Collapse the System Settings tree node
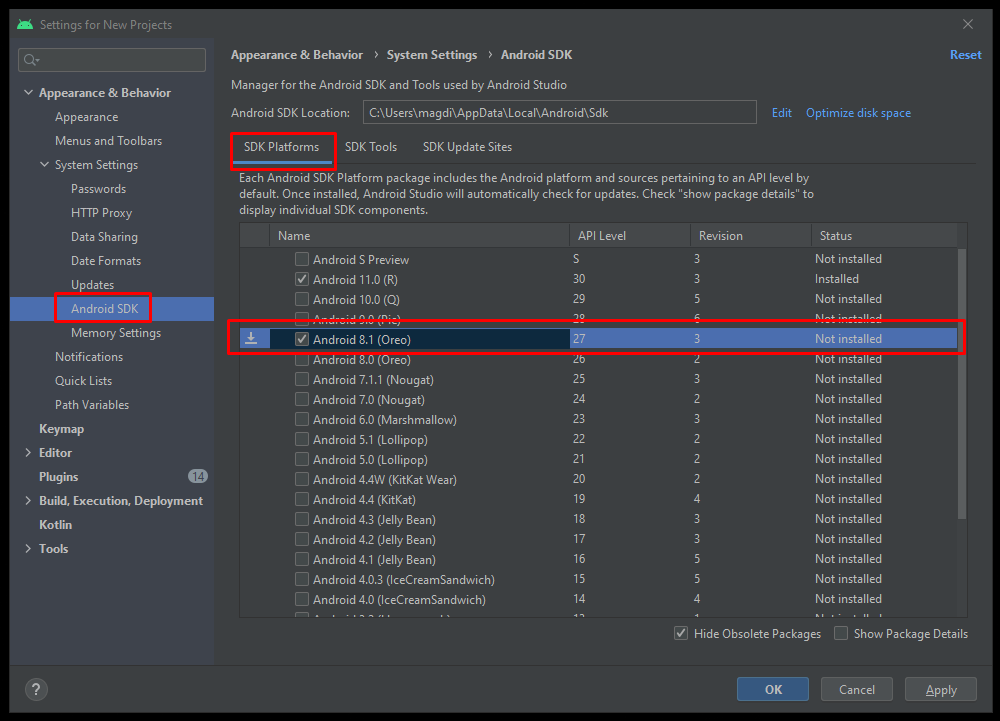The width and height of the screenshot is (1000, 721). pyautogui.click(x=44, y=164)
